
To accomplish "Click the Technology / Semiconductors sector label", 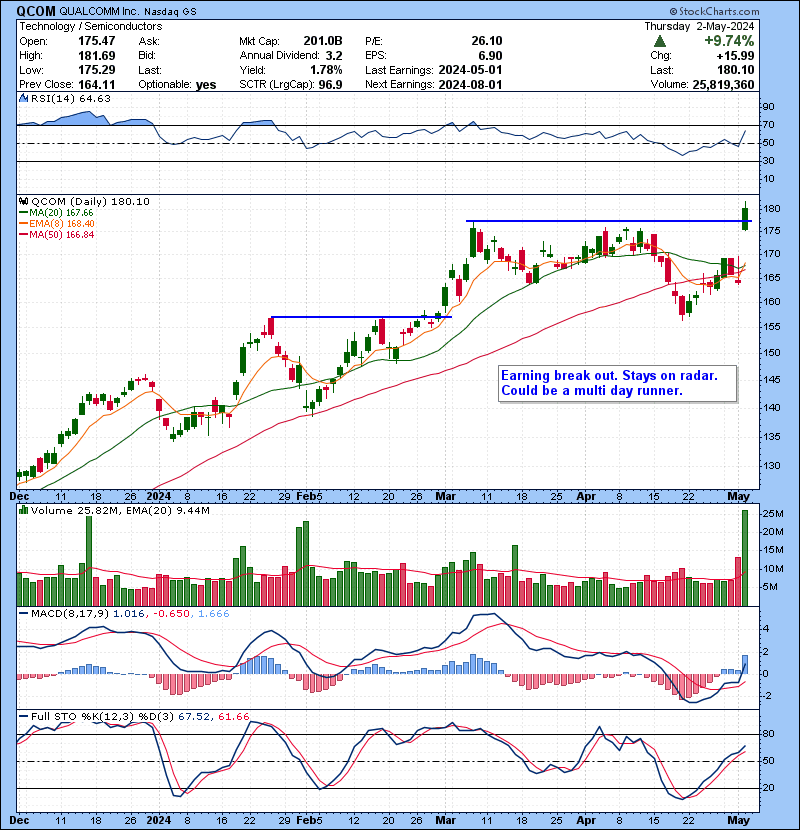I will pos(91,26).
